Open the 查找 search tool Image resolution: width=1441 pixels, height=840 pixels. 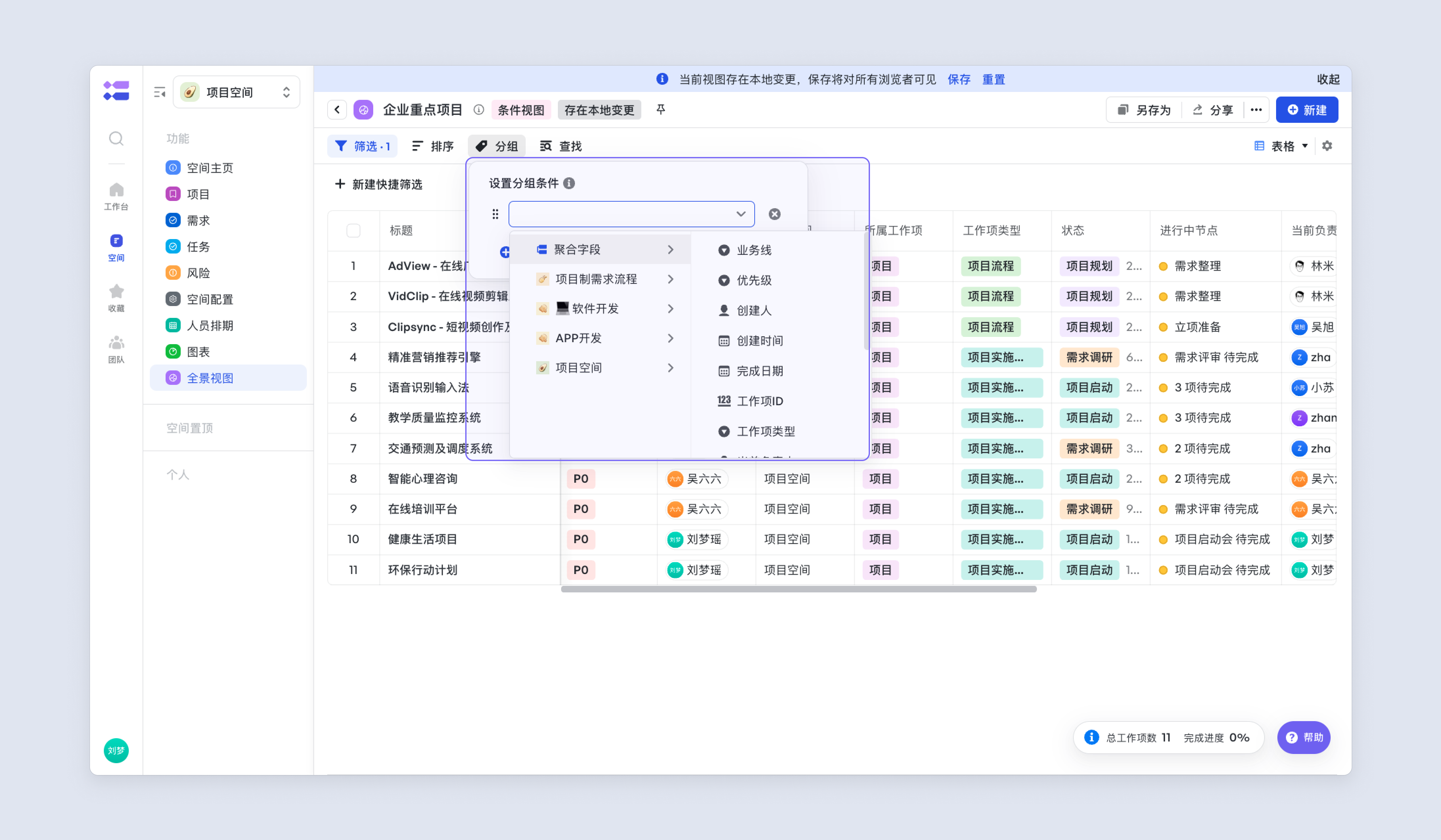tap(560, 146)
